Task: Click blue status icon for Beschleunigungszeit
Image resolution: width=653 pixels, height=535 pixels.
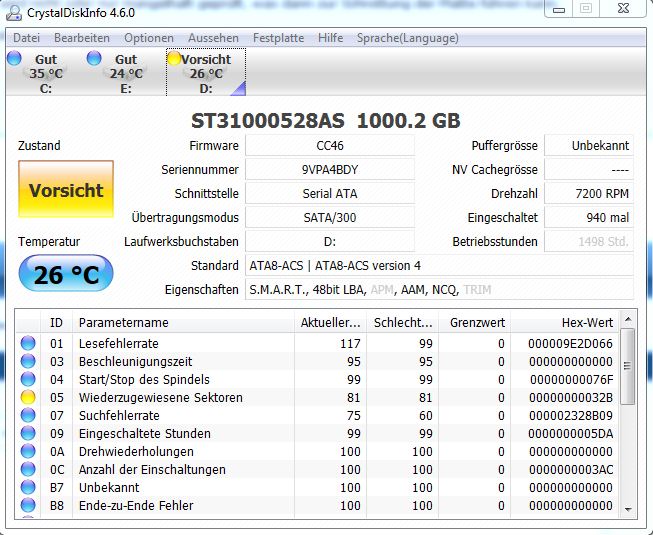Action: (28, 361)
